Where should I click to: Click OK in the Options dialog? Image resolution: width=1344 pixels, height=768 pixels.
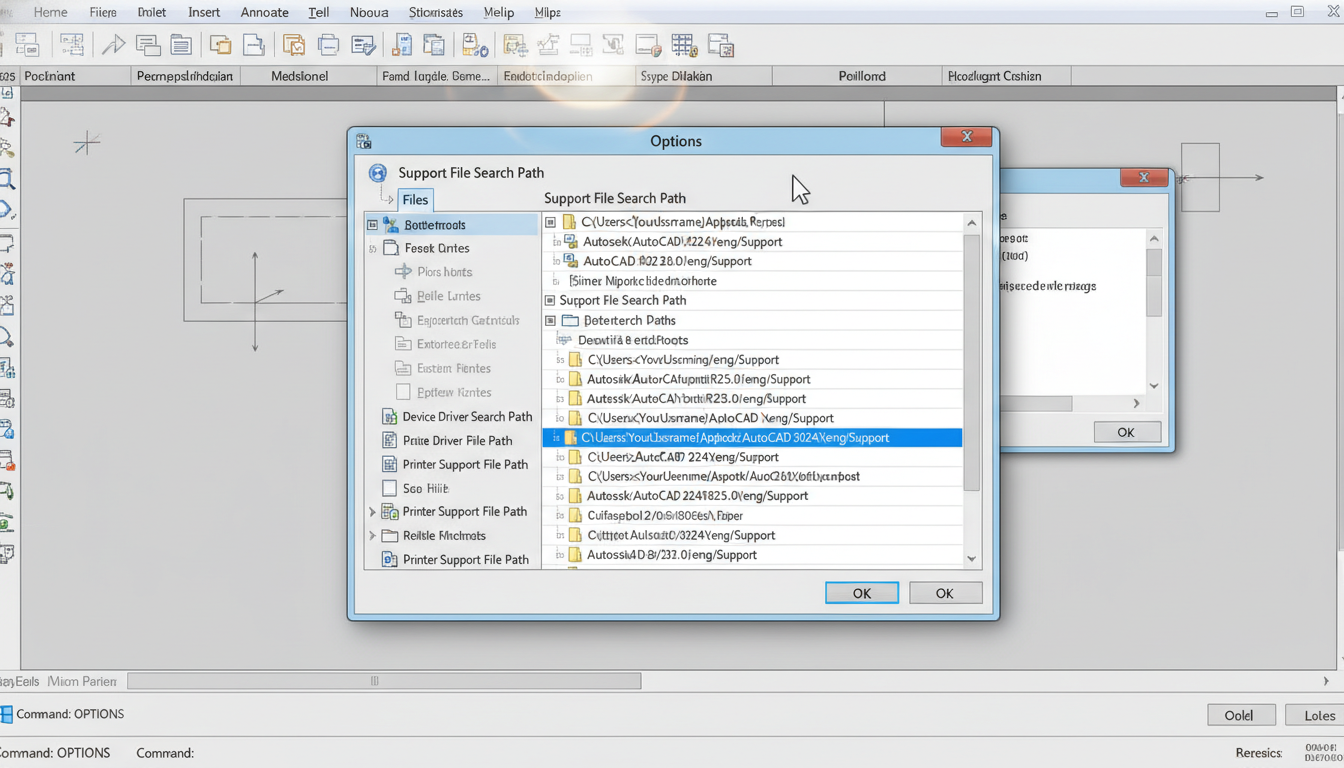[x=861, y=592]
